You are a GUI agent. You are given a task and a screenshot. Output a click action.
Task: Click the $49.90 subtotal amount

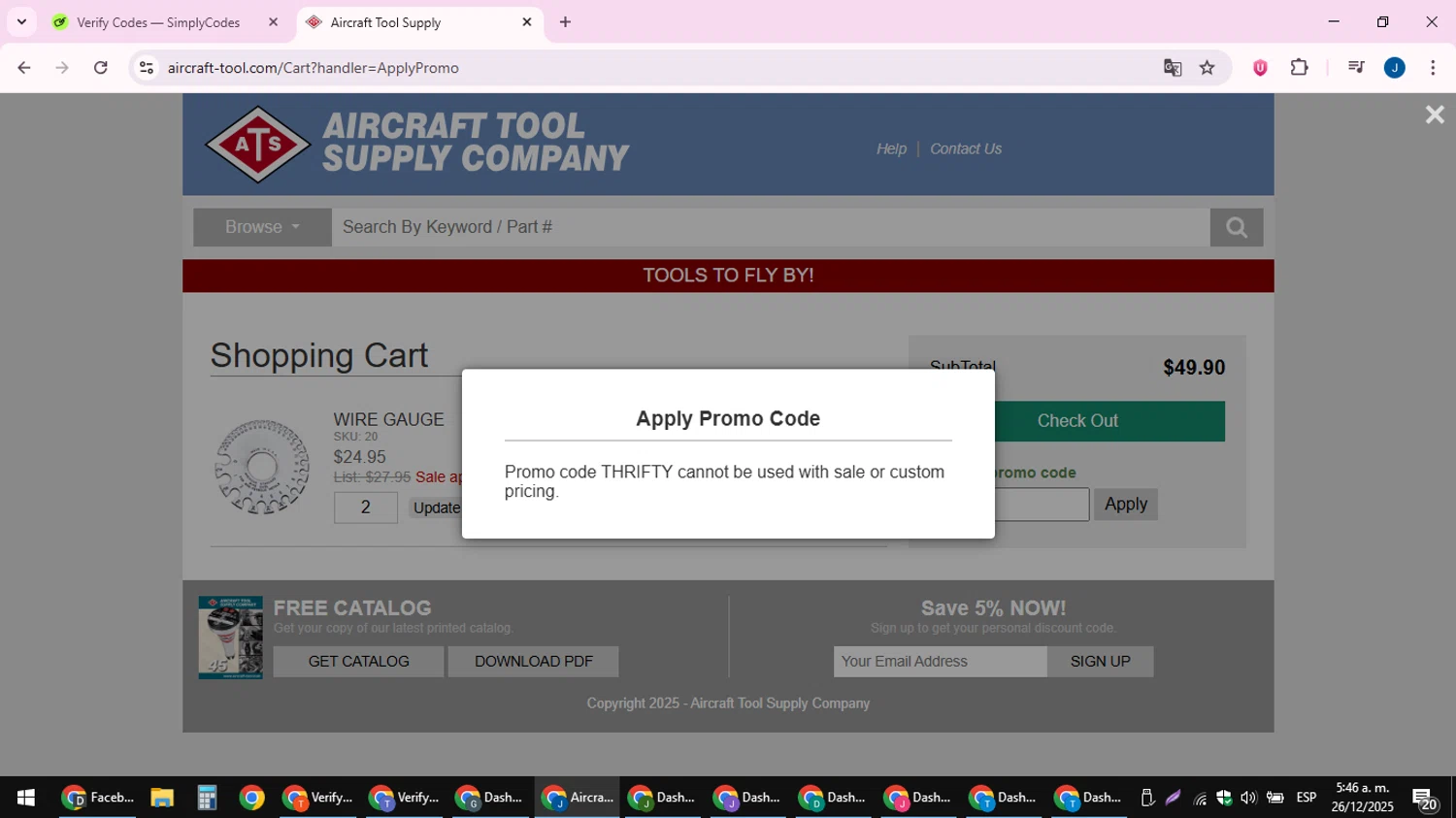tap(1194, 368)
